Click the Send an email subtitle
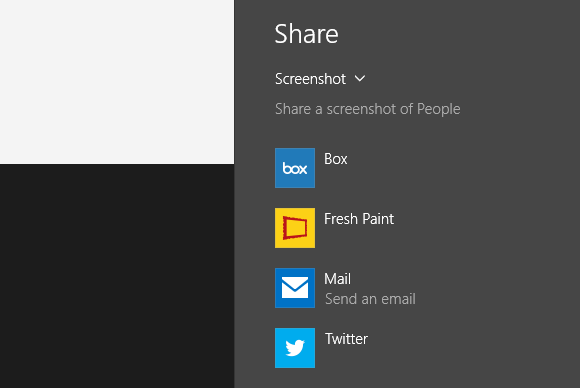The image size is (580, 388). pos(370,299)
